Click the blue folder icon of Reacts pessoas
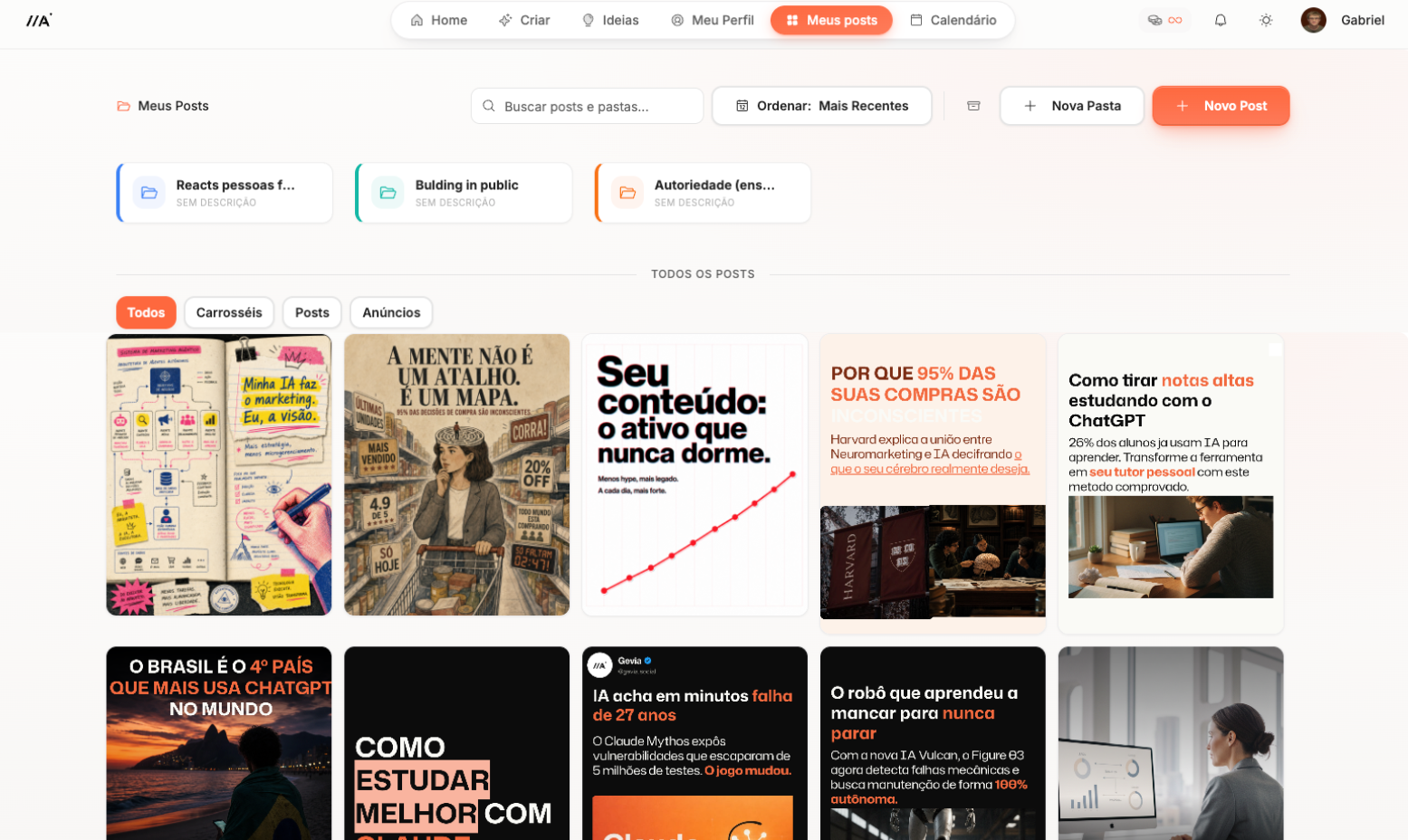Viewport: 1408px width, 840px height. click(x=149, y=193)
